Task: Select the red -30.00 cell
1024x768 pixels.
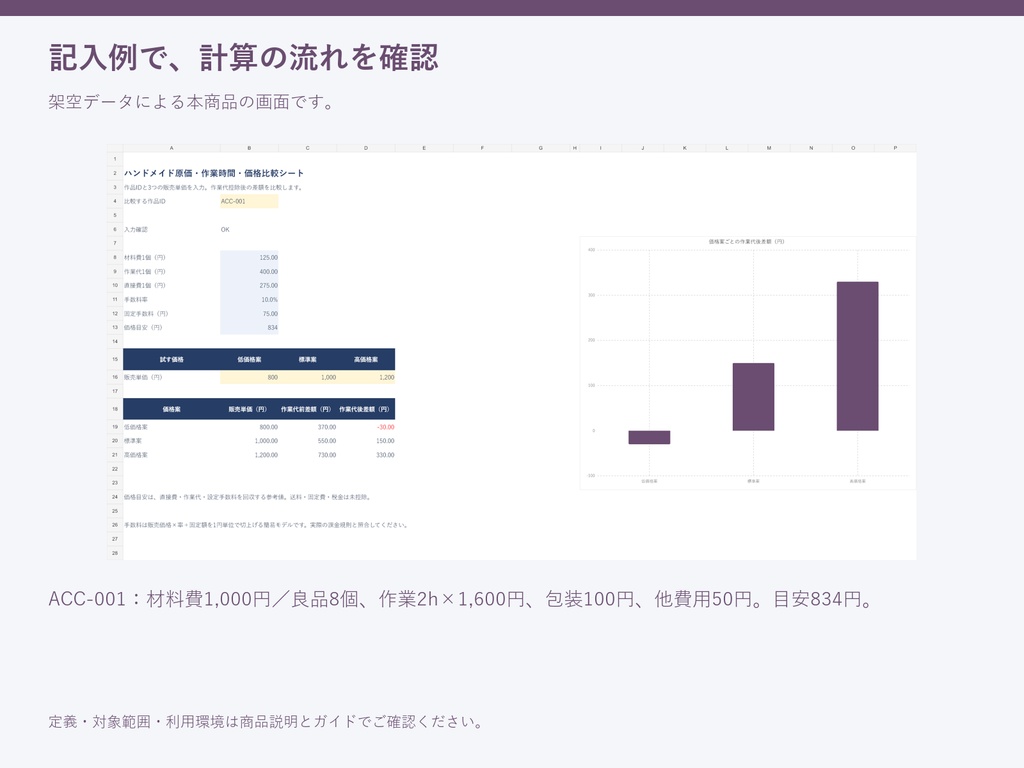Action: (366, 427)
